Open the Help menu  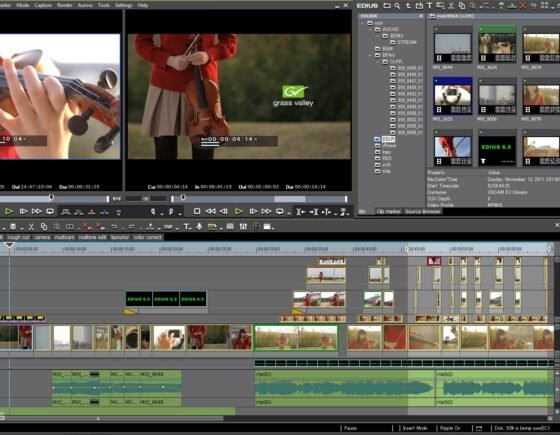143,5
